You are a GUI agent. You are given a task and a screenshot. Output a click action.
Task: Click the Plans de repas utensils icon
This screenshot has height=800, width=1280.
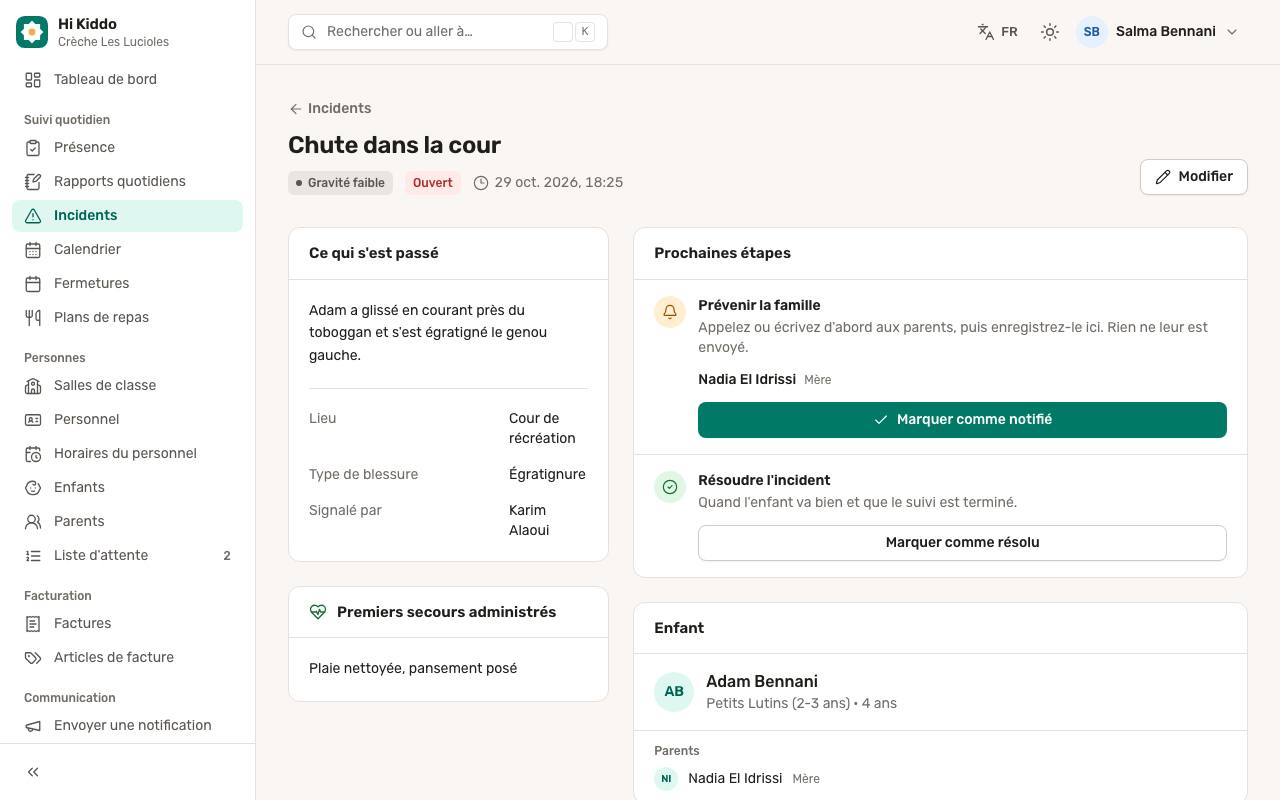tap(33, 318)
